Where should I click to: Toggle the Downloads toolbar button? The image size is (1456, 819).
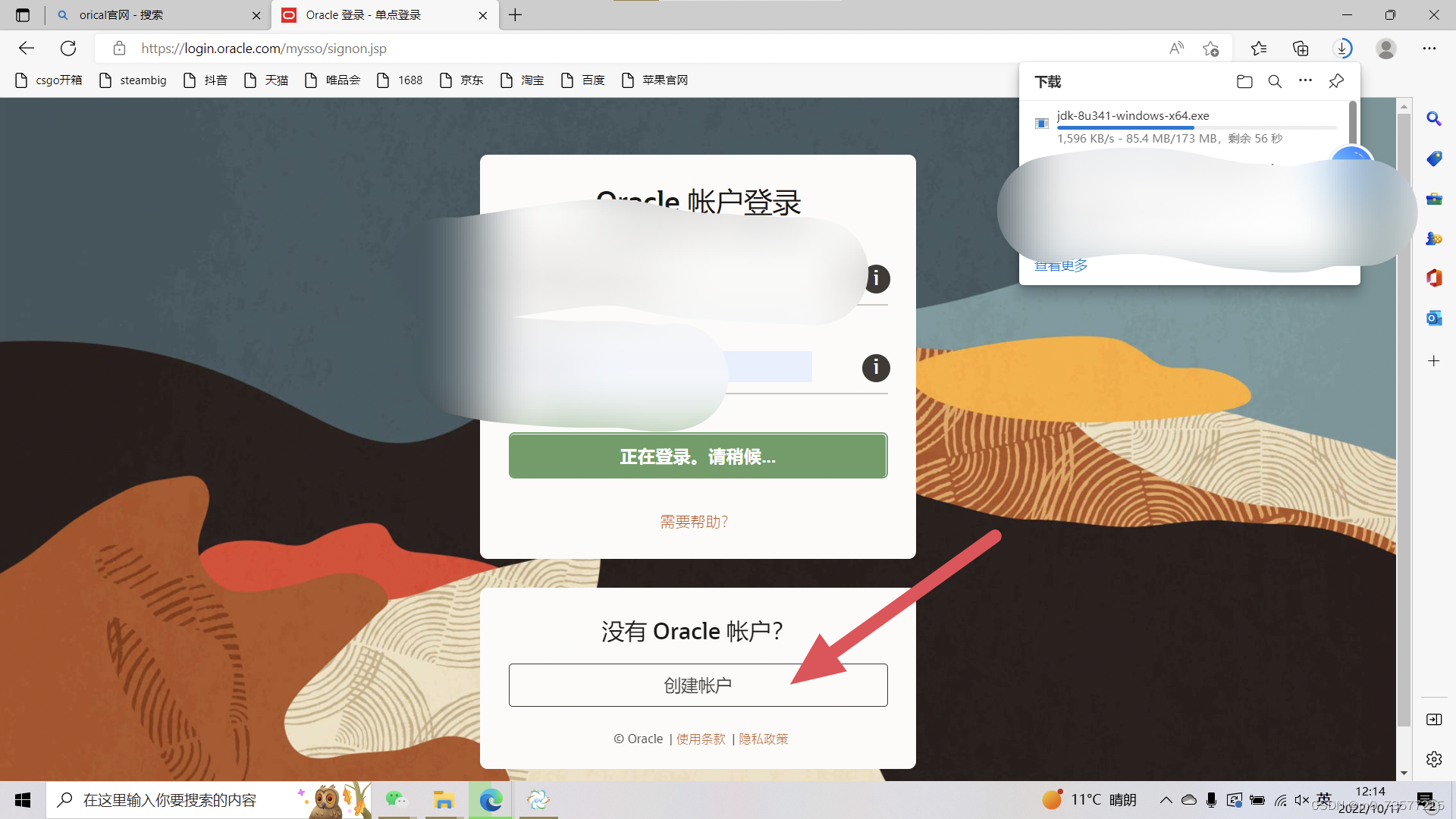pos(1343,49)
